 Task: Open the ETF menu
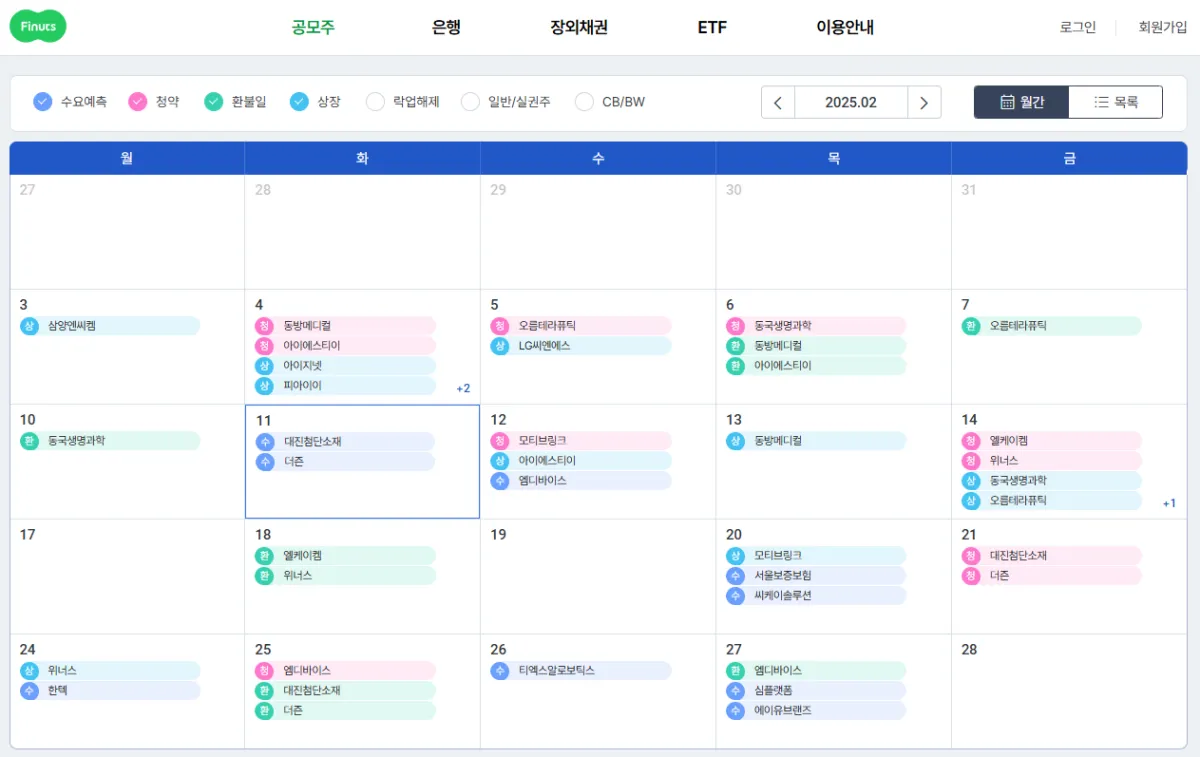[712, 27]
